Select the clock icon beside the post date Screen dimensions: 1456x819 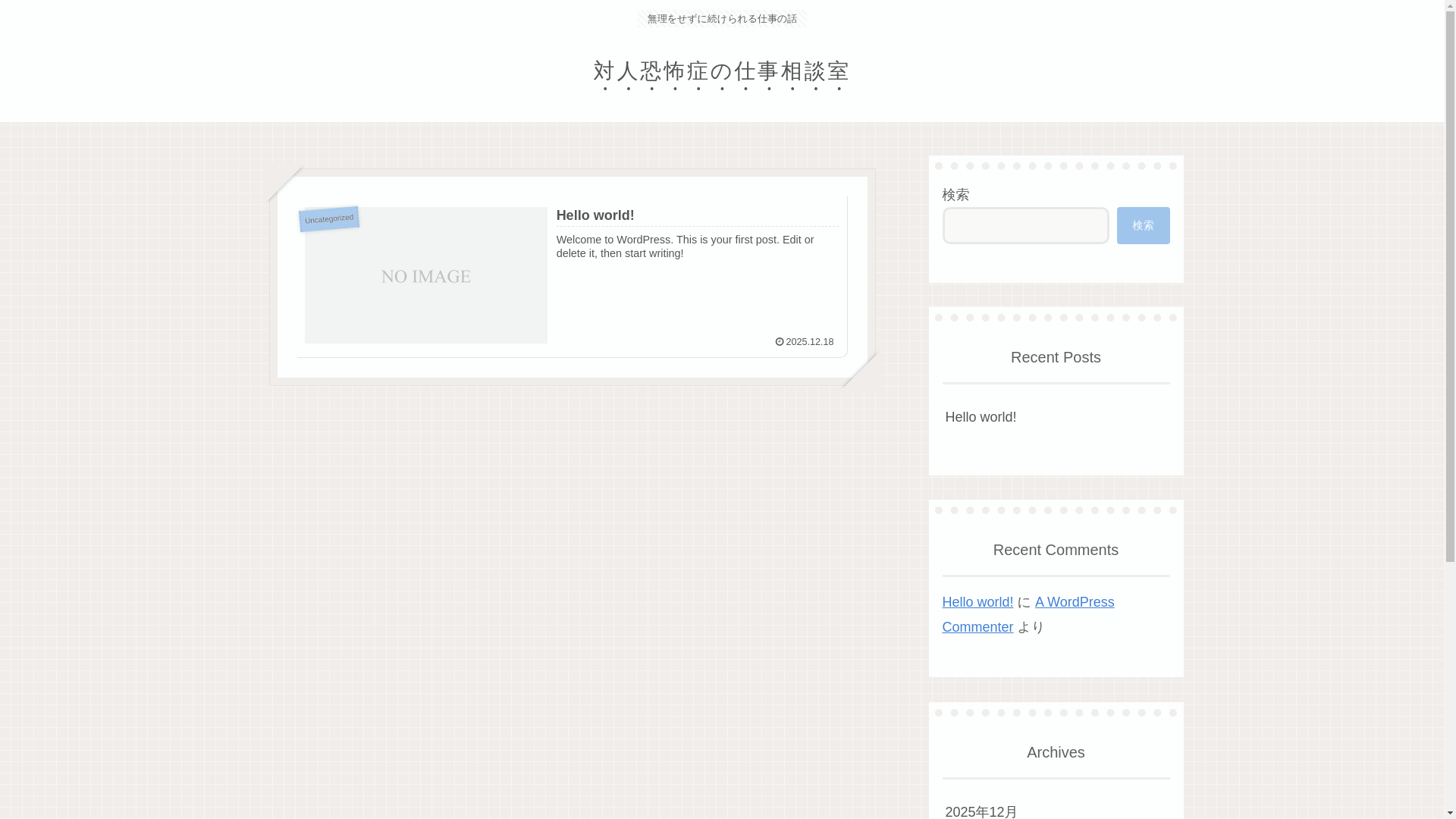(779, 342)
